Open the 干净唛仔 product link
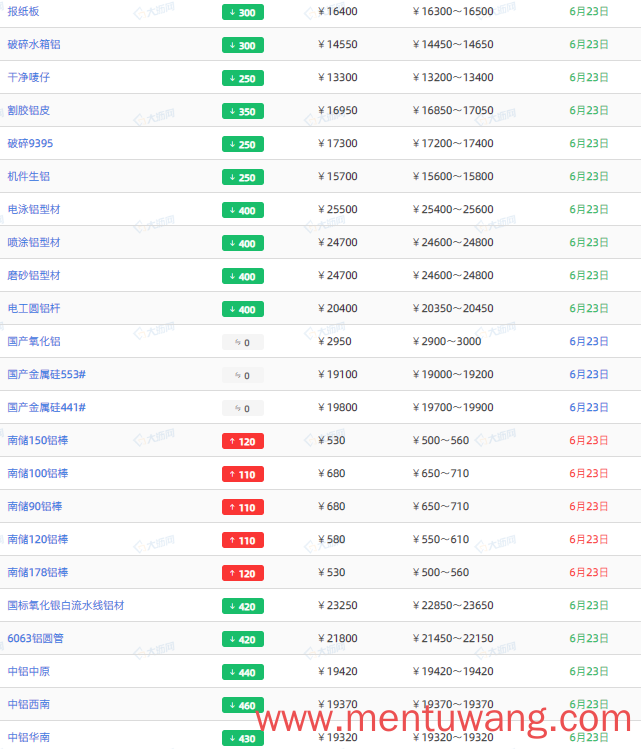This screenshot has height=749, width=641. click(x=29, y=77)
